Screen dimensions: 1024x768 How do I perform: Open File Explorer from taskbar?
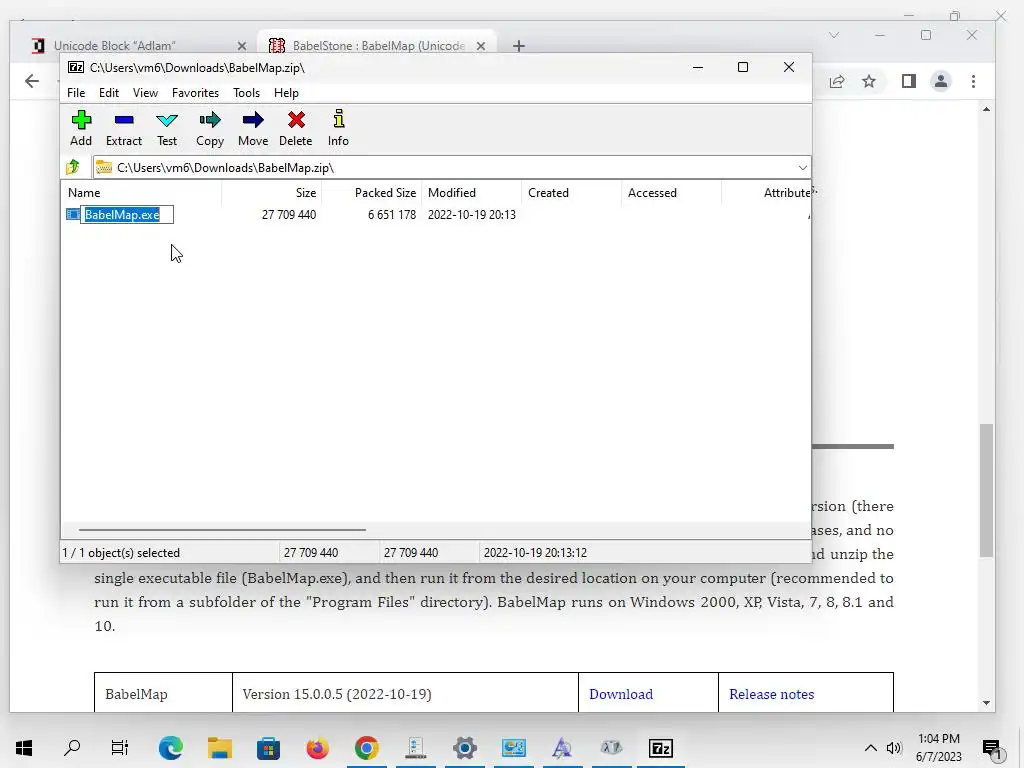(219, 748)
